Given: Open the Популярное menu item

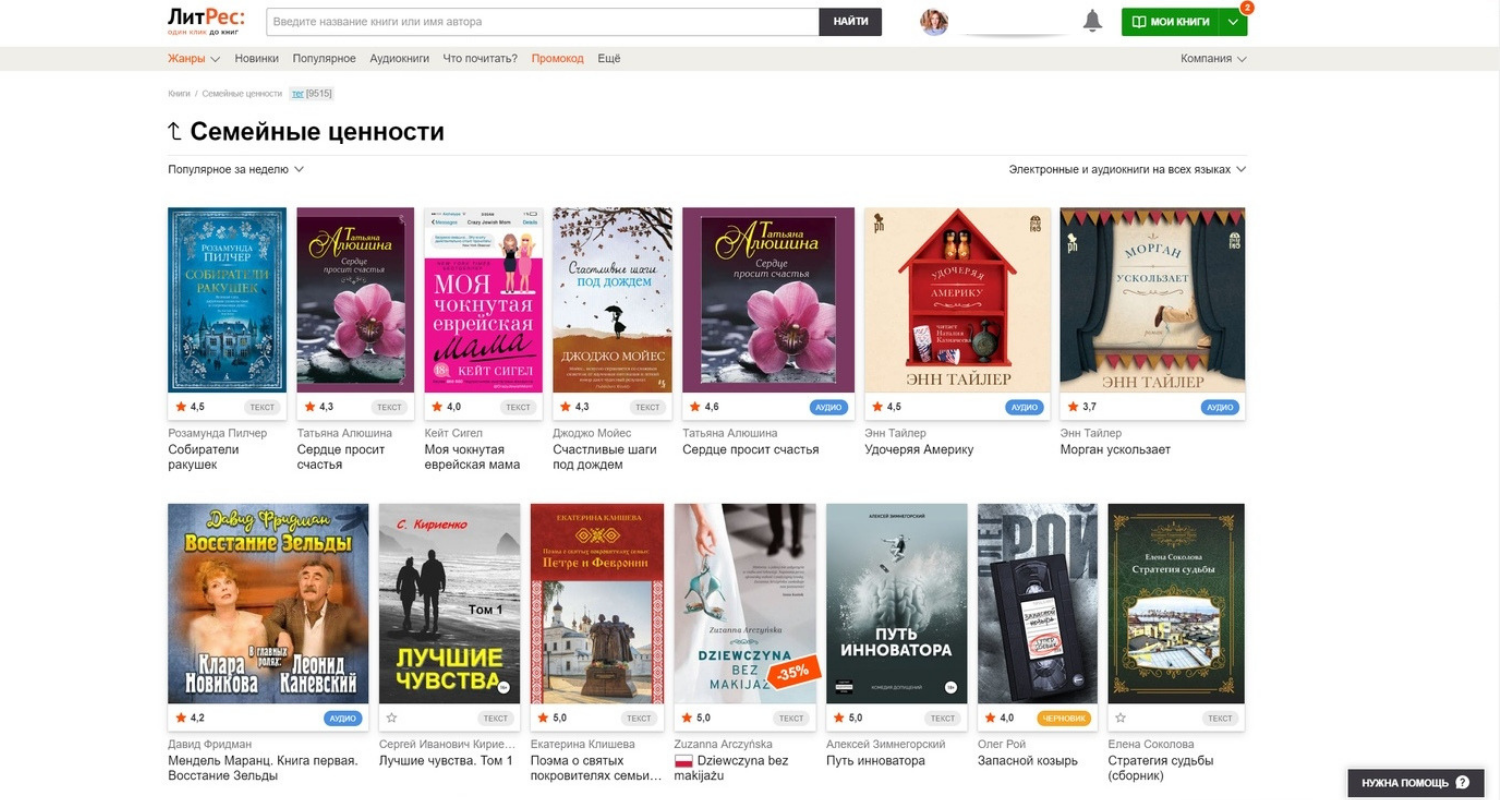Looking at the screenshot, I should 324,58.
